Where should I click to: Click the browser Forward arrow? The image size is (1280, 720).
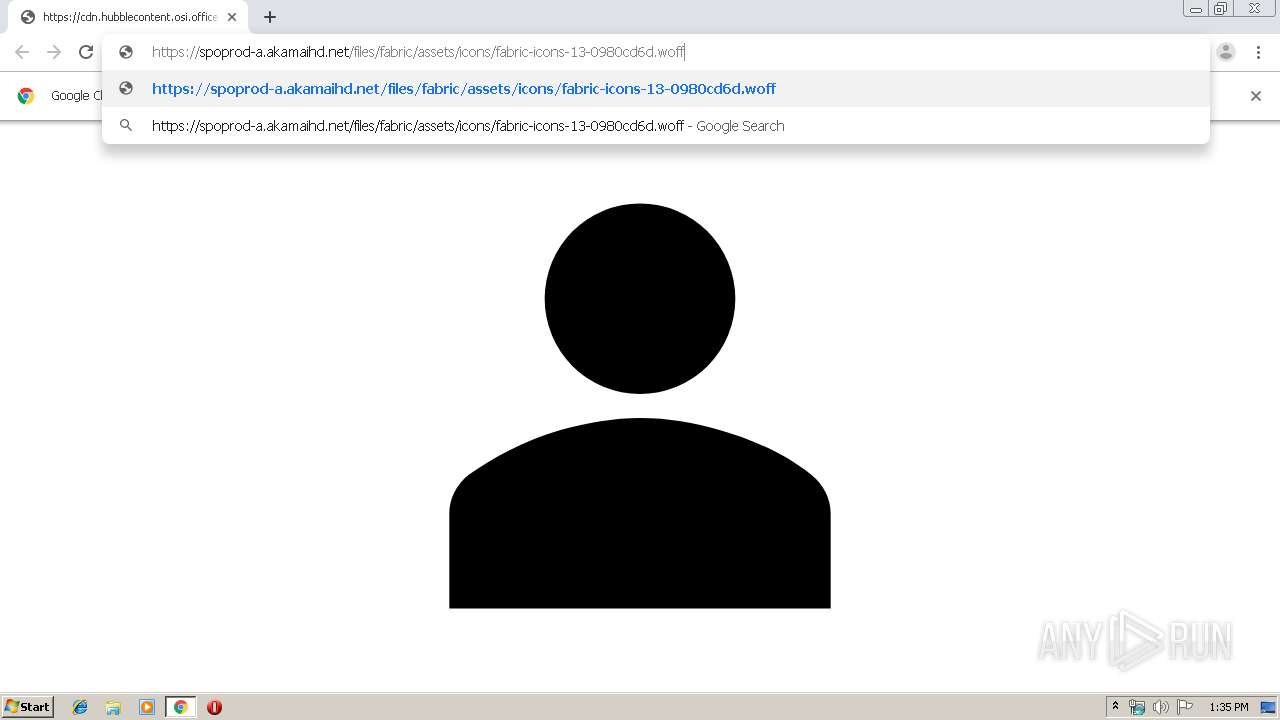(54, 52)
